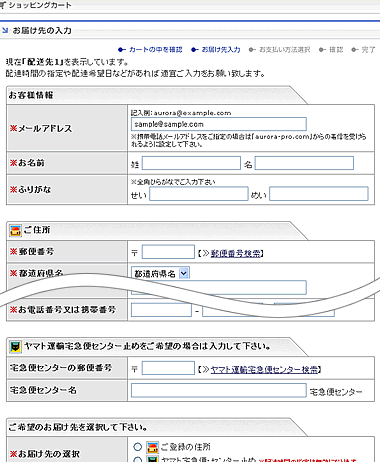Click the ショッピングカート title text

tap(40, 5)
